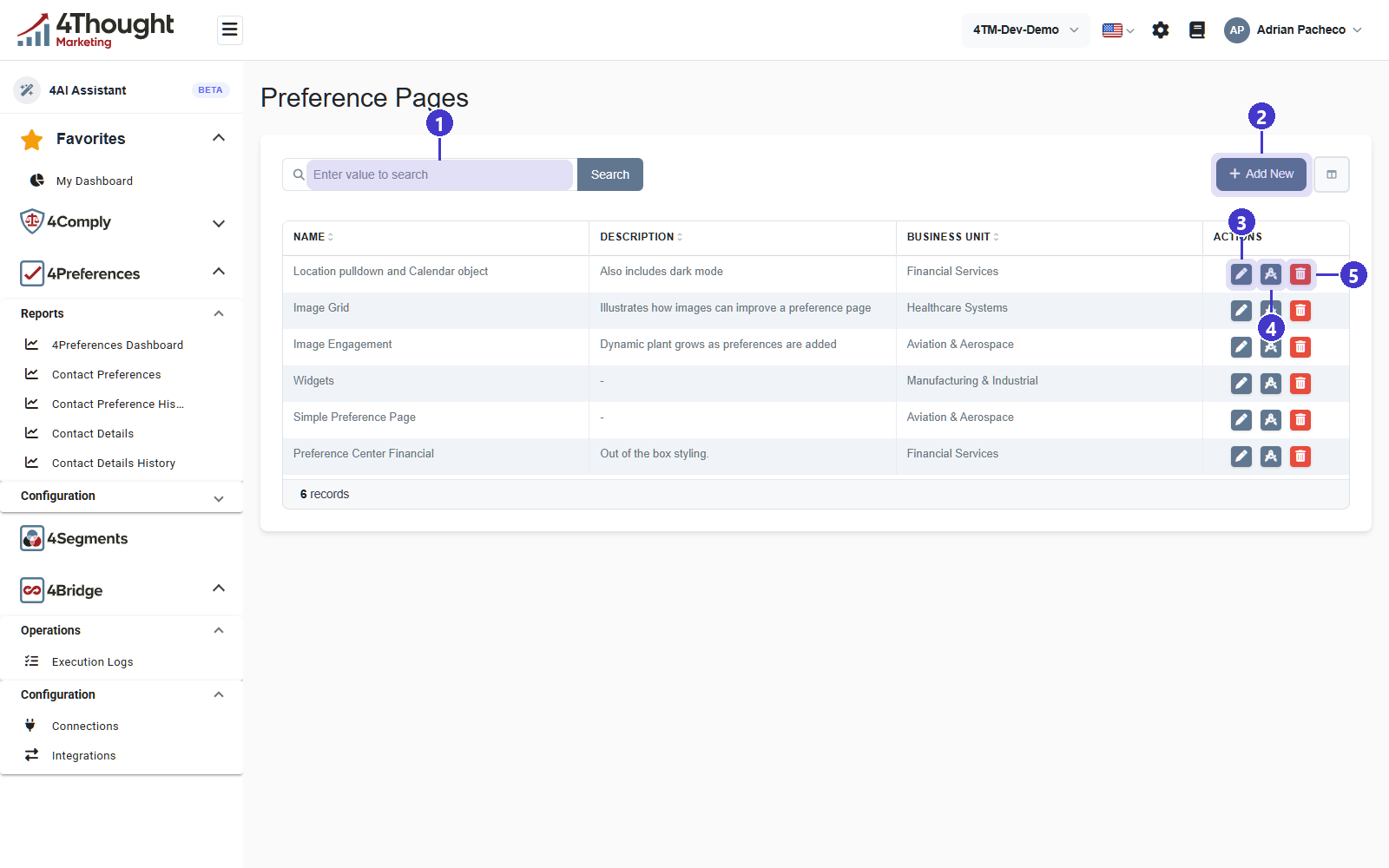The image size is (1389, 868).
Task: Delete the Simple Preference Page row
Action: pos(1300,420)
